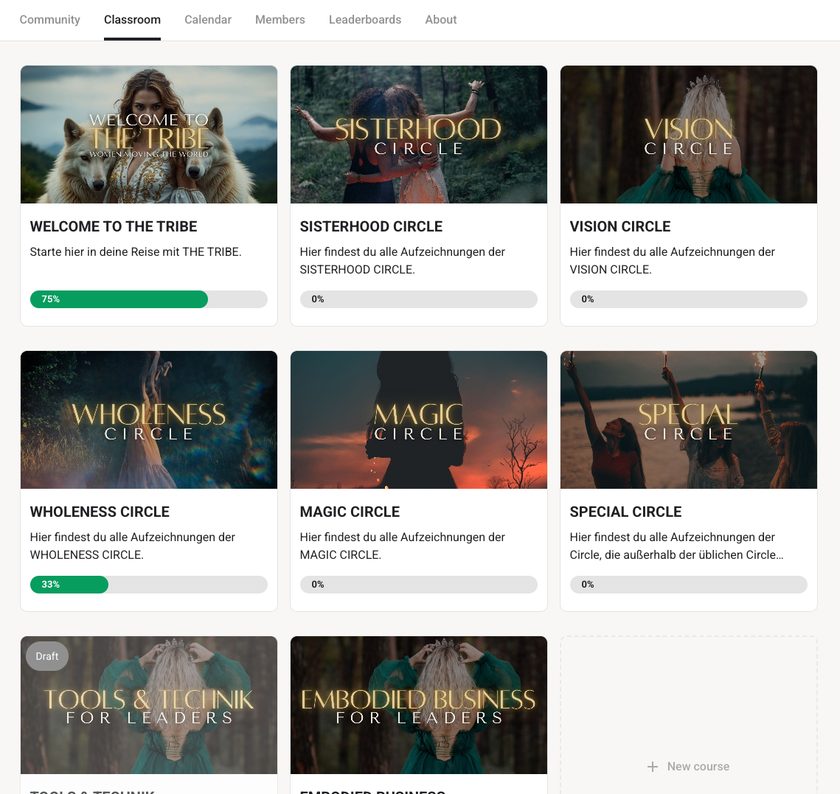Open Vision Circle course thumbnail
The height and width of the screenshot is (794, 840).
tap(689, 134)
